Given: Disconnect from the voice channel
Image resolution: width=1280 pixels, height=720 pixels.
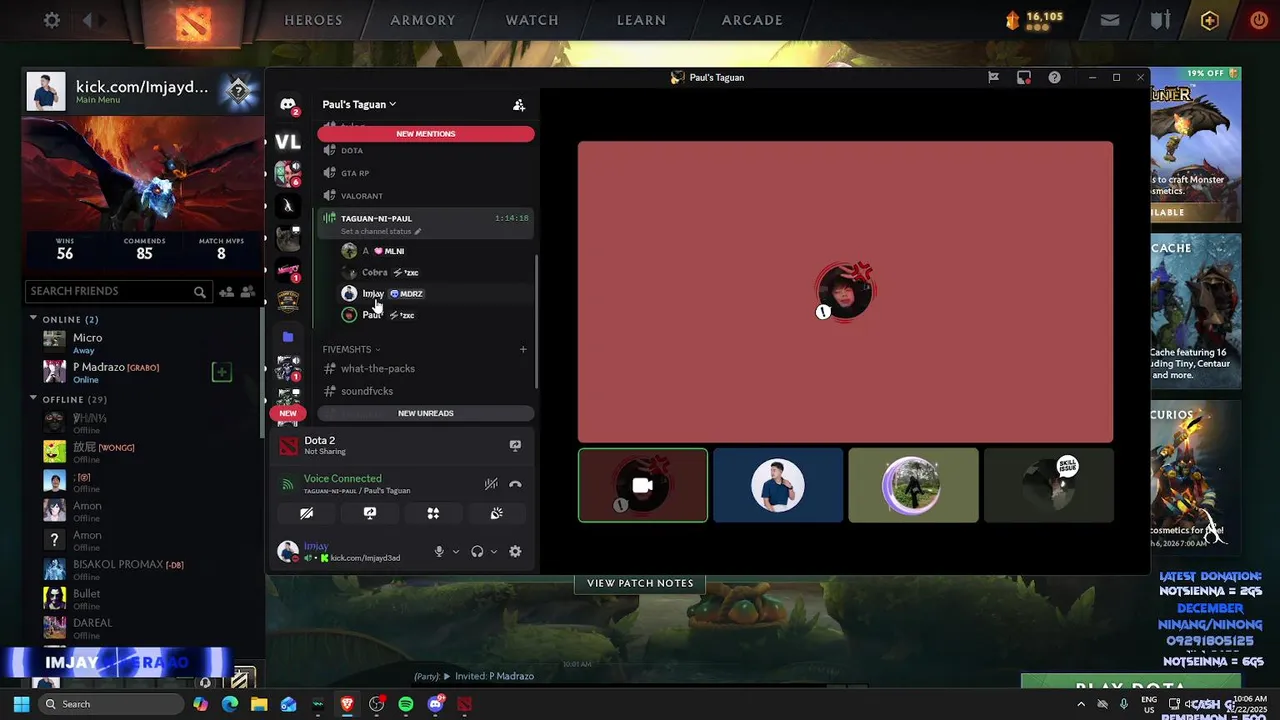Looking at the screenshot, I should pos(515,484).
